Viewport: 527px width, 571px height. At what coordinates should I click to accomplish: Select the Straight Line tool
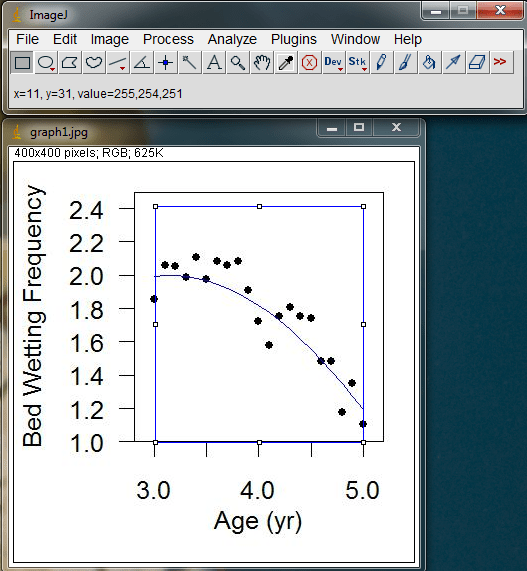[118, 63]
